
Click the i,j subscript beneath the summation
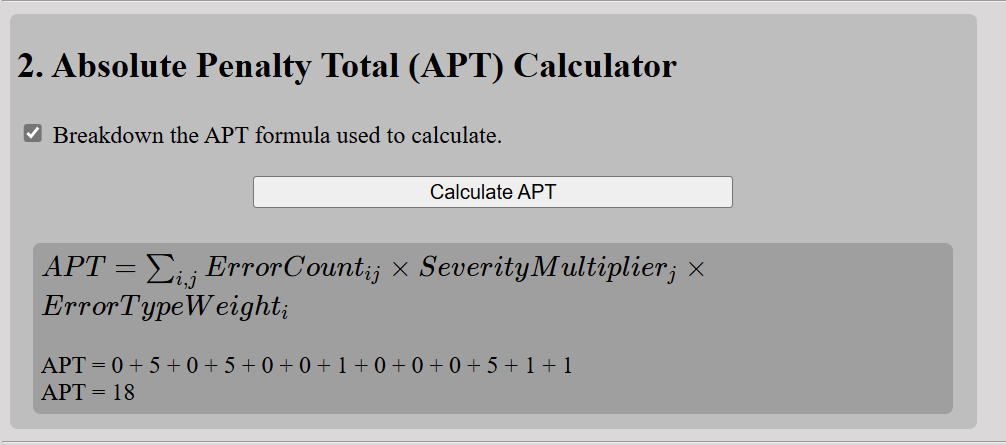[185, 279]
